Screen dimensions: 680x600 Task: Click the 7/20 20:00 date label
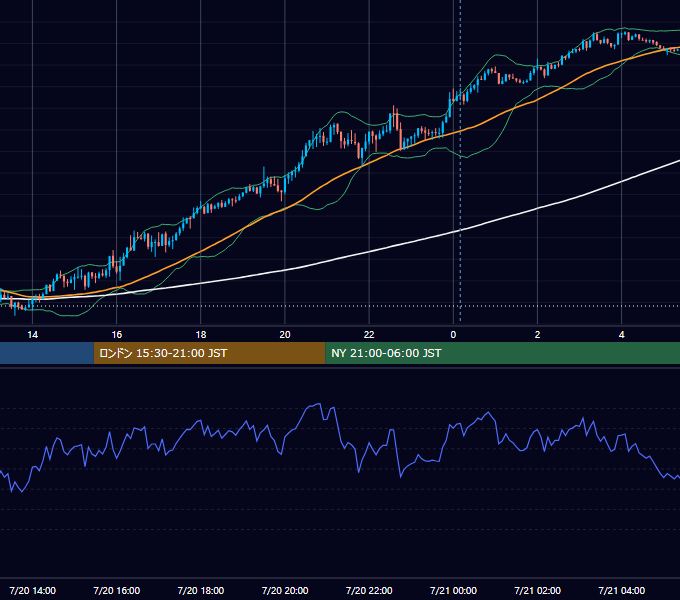285,590
